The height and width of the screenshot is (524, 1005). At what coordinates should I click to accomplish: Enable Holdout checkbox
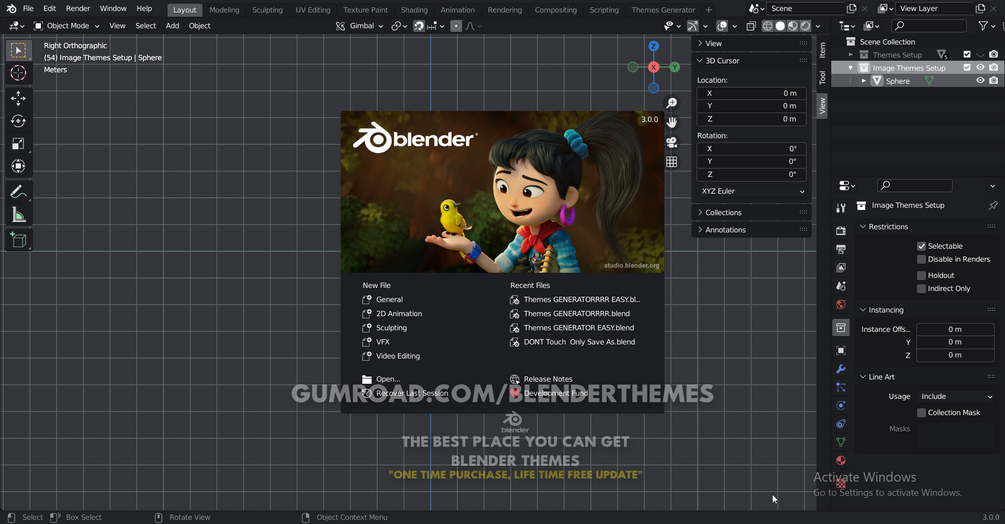pyautogui.click(x=921, y=275)
